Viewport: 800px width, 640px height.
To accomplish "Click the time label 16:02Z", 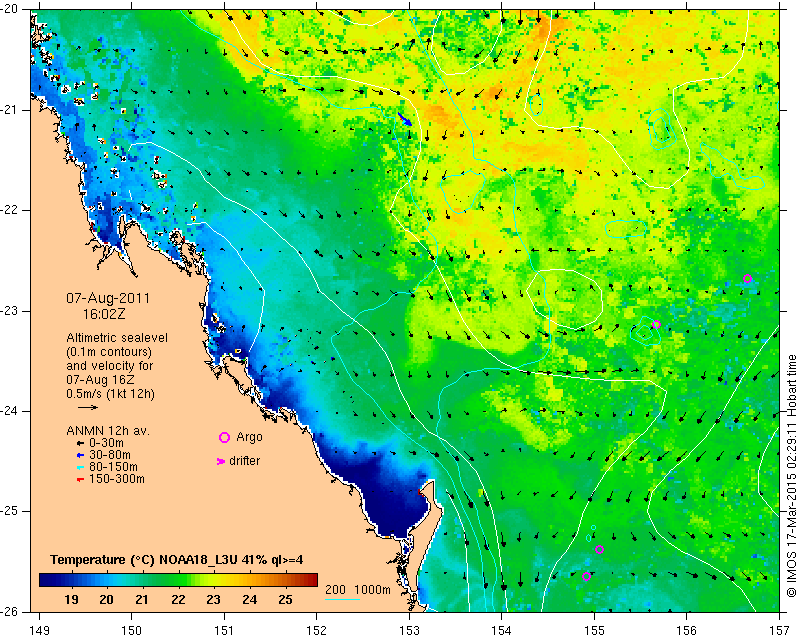I will point(104,314).
